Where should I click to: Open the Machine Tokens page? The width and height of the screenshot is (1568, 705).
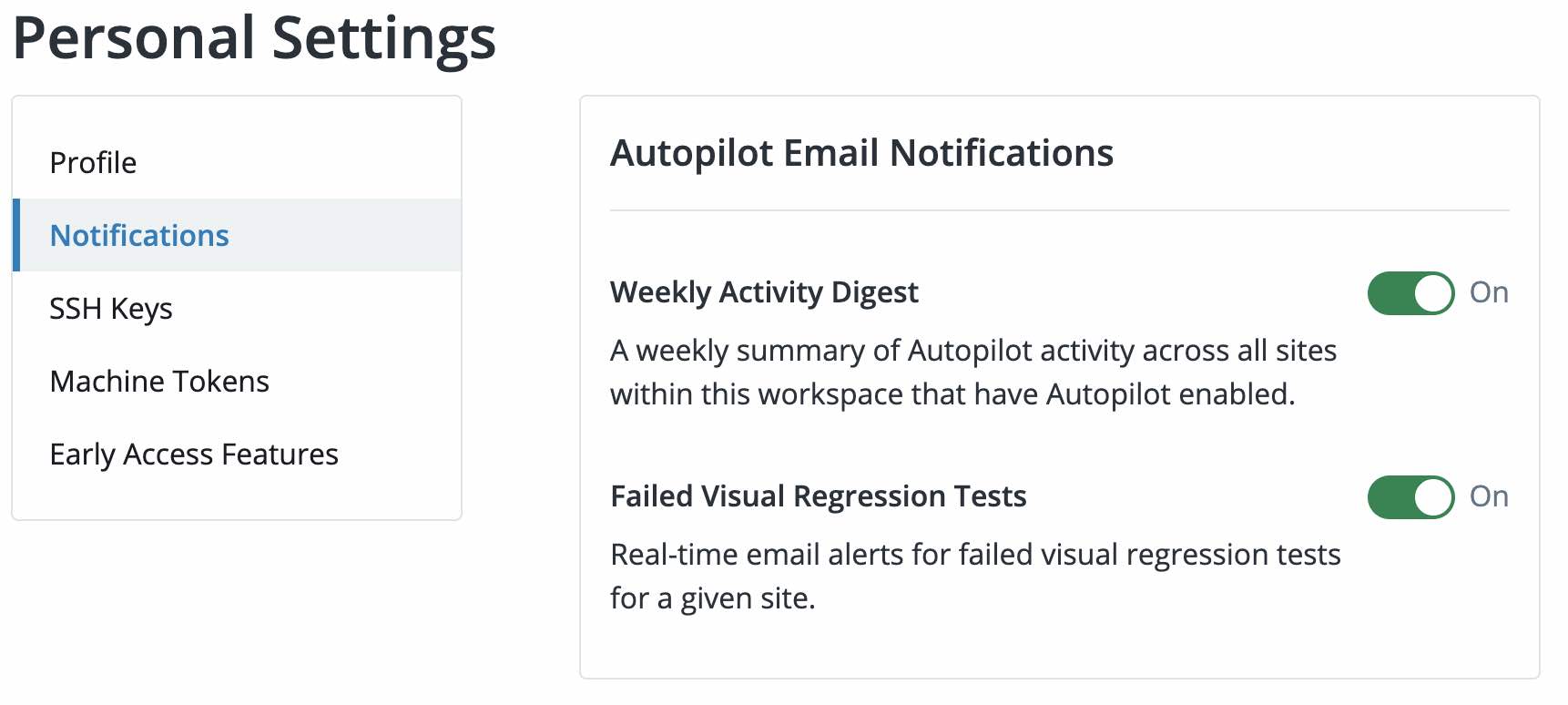click(159, 382)
